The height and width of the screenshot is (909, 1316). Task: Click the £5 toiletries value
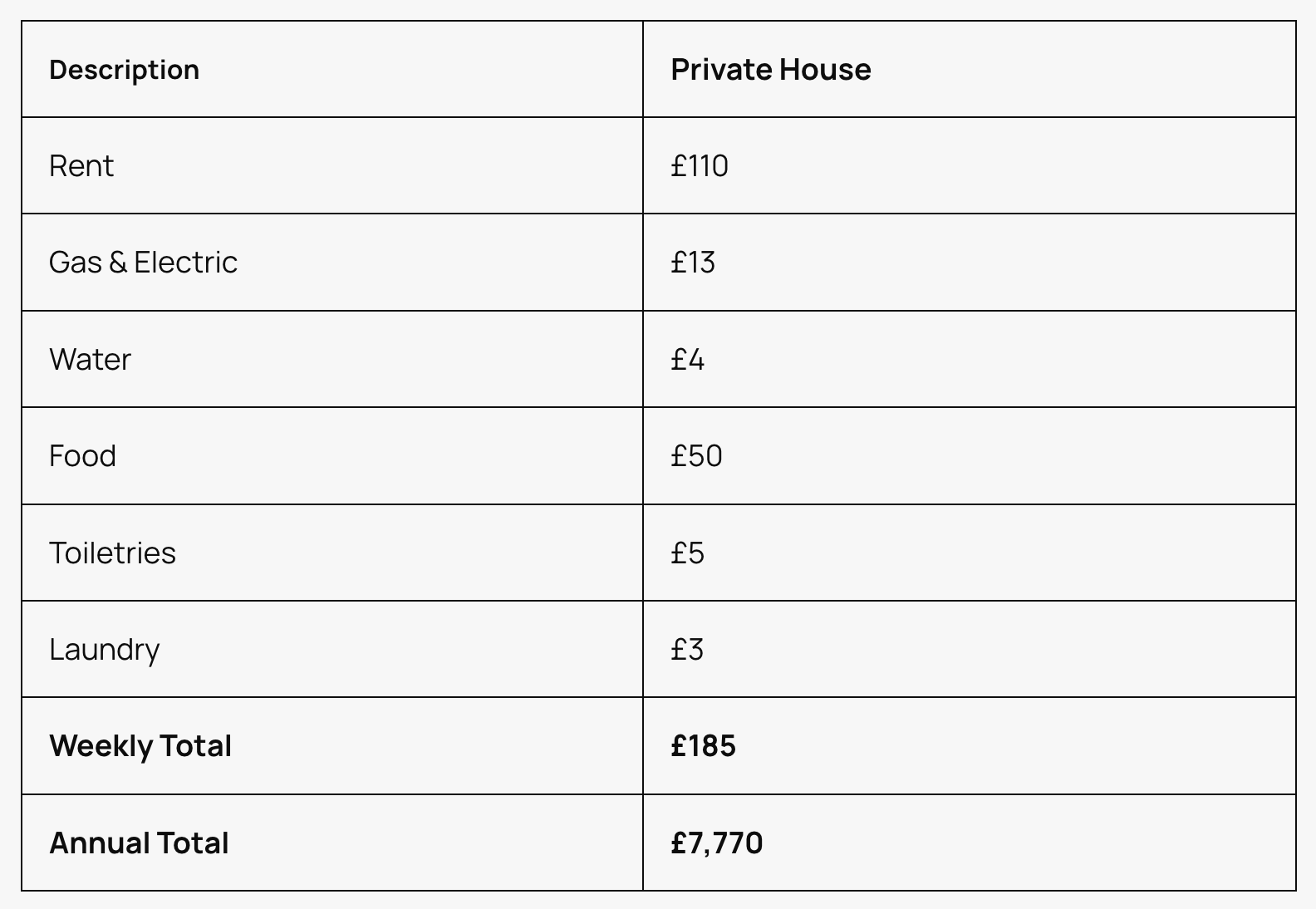(687, 553)
